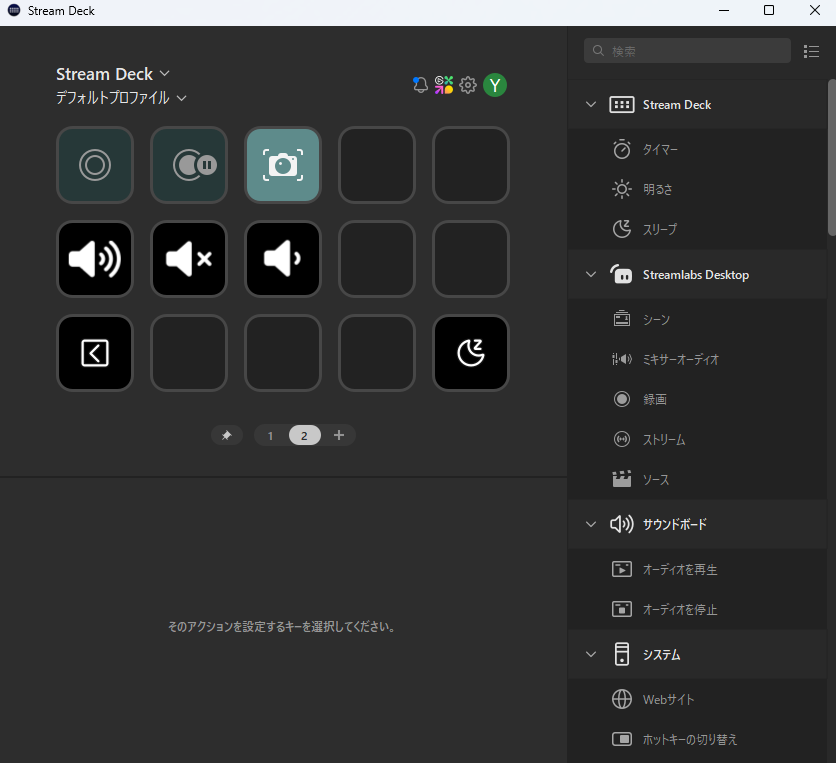836x763 pixels.
Task: Choose the スリープ action in list
Action: click(x=697, y=229)
